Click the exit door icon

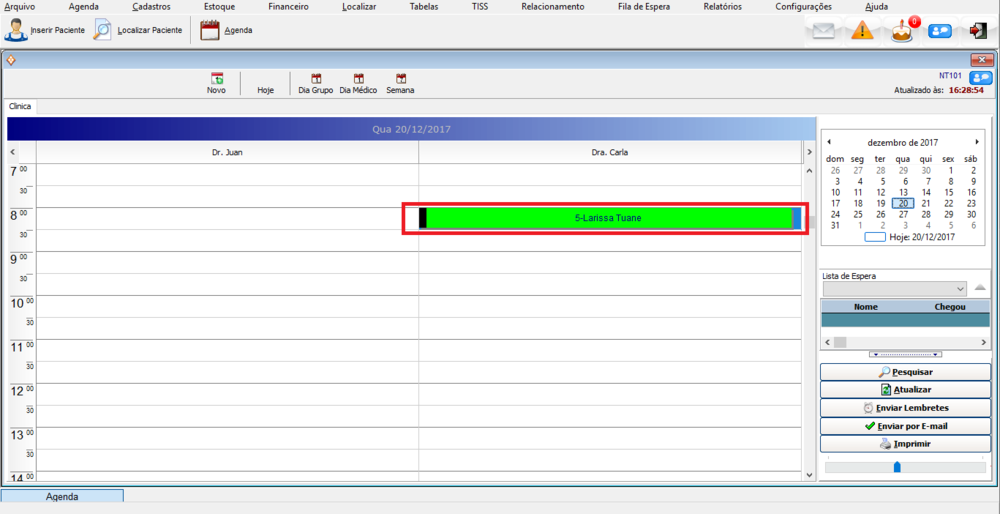pos(978,31)
